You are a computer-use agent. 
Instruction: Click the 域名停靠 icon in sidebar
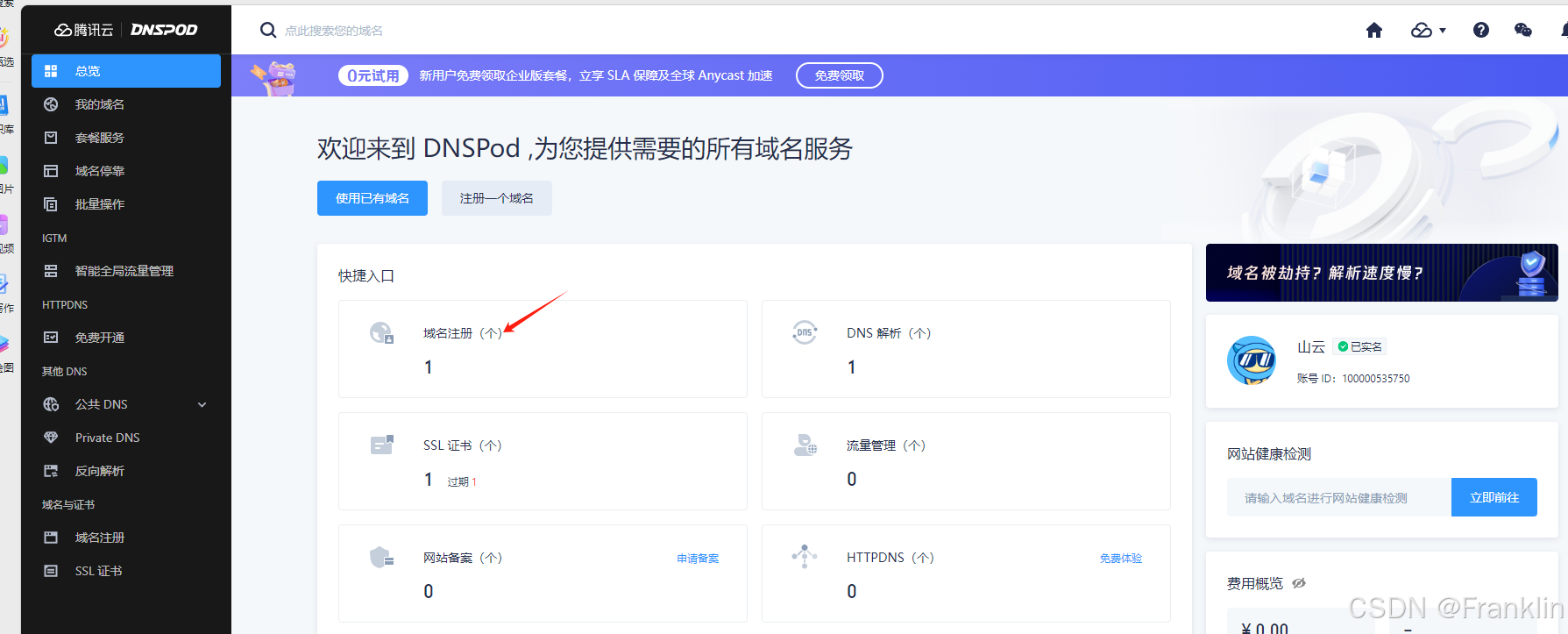tap(51, 171)
